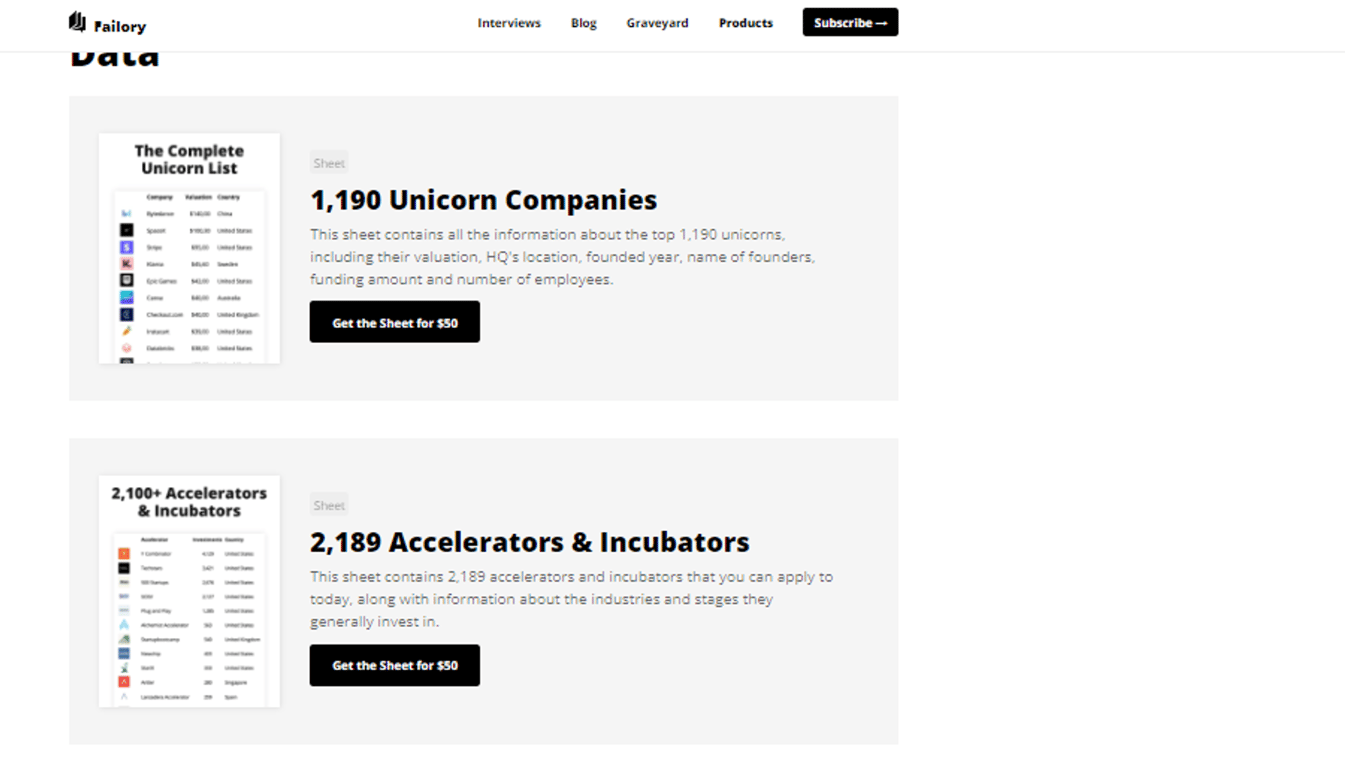This screenshot has width=1345, height=768.
Task: Click the orange Y Combinator logo
Action: pos(124,553)
